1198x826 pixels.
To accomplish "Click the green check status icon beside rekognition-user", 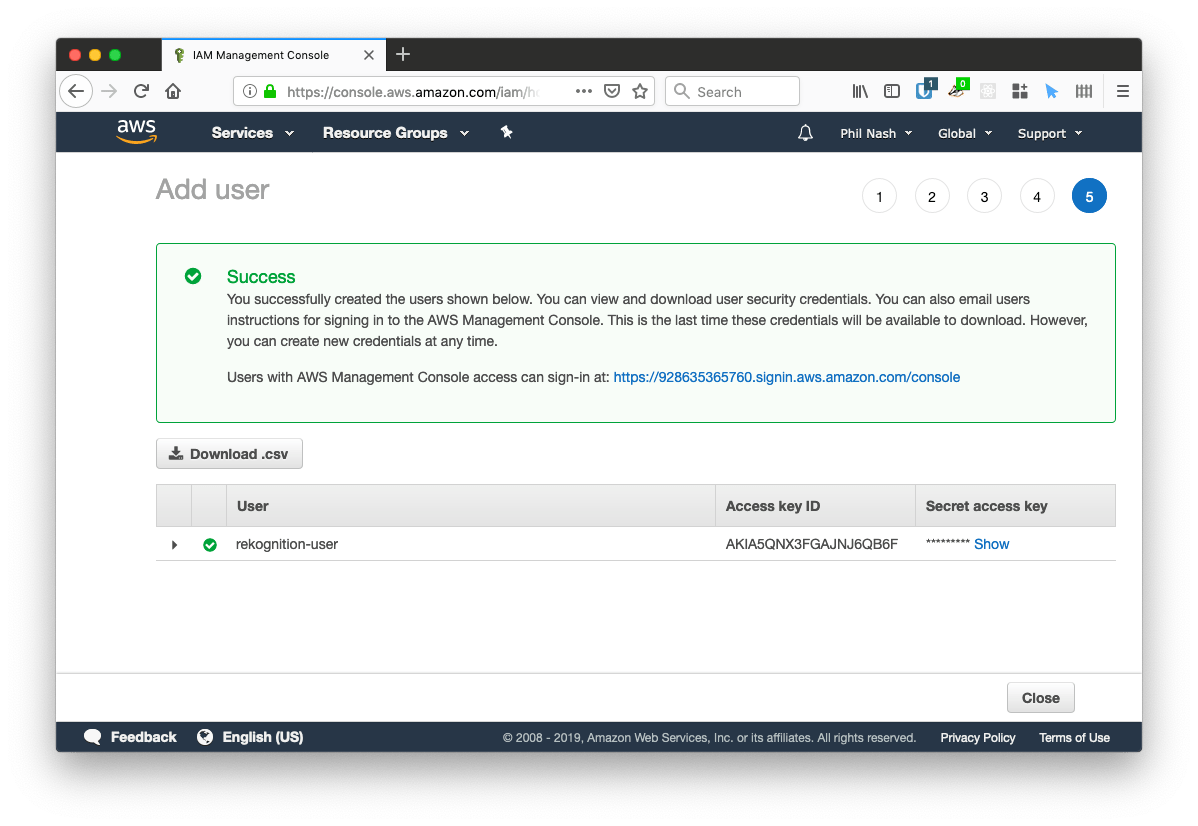I will coord(209,545).
